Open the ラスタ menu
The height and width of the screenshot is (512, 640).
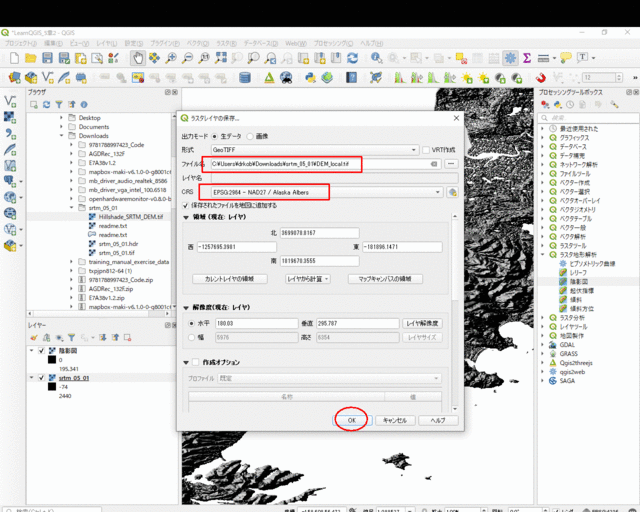(226, 43)
